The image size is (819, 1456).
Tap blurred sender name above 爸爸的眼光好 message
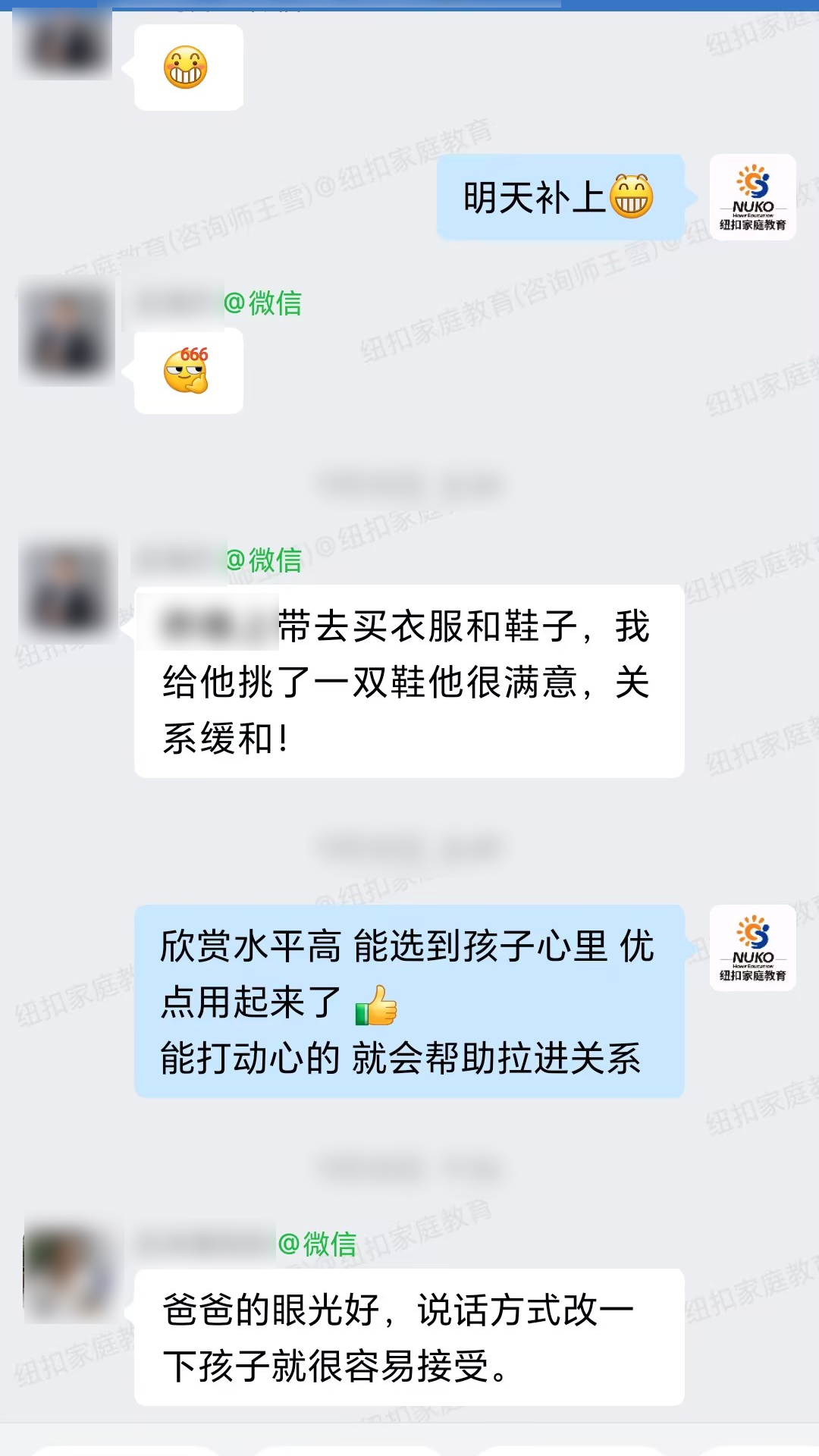click(205, 1244)
